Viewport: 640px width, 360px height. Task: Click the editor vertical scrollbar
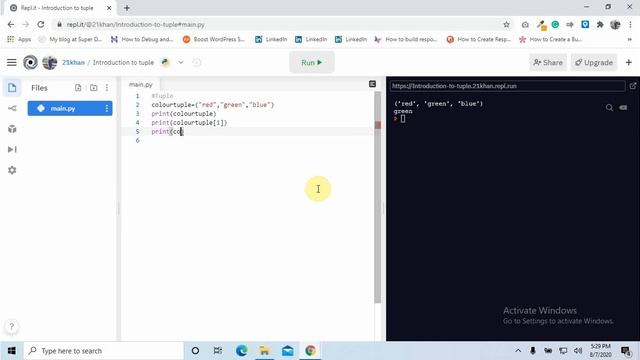pyautogui.click(x=378, y=198)
